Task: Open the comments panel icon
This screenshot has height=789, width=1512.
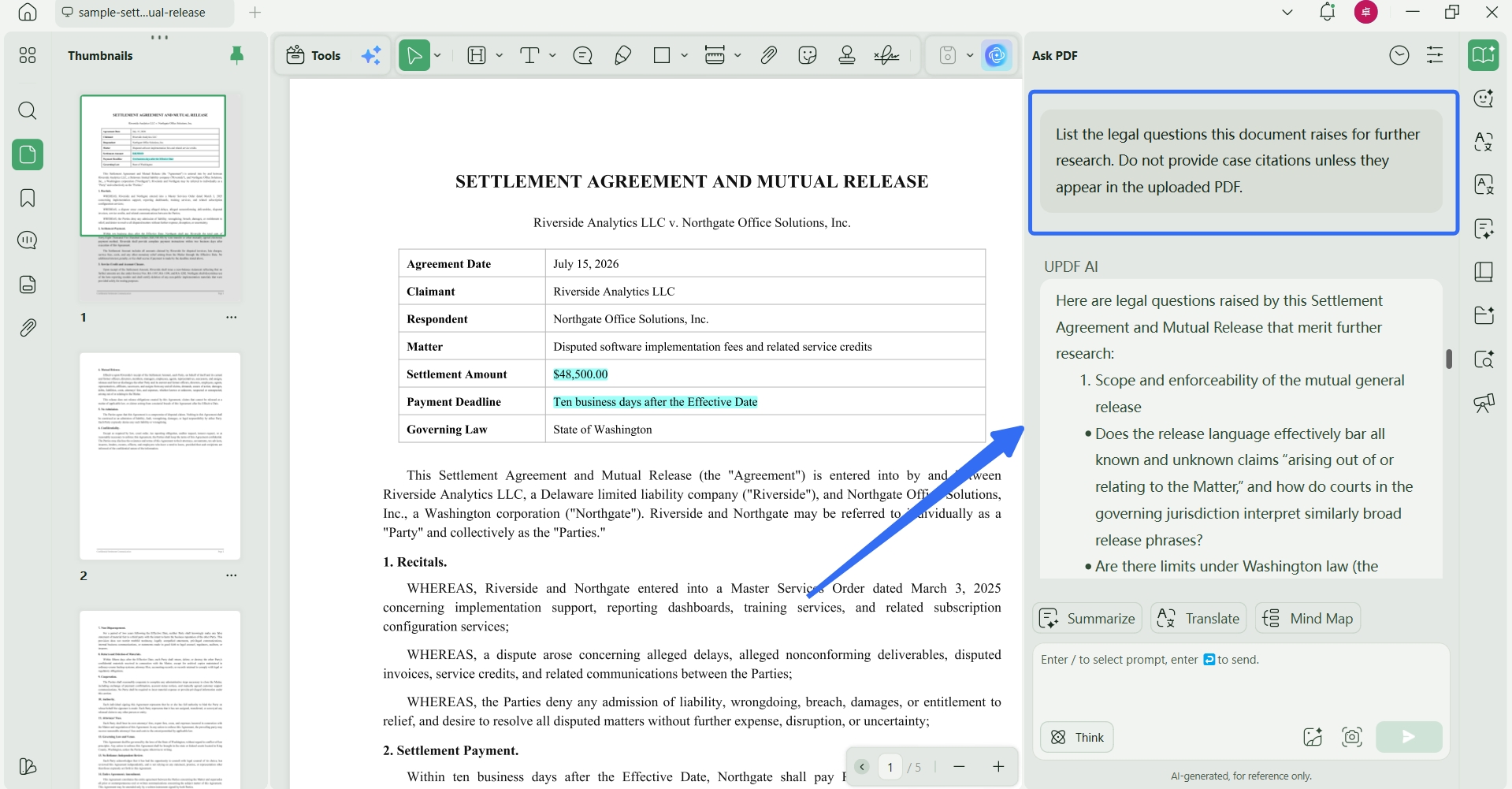Action: tap(28, 240)
